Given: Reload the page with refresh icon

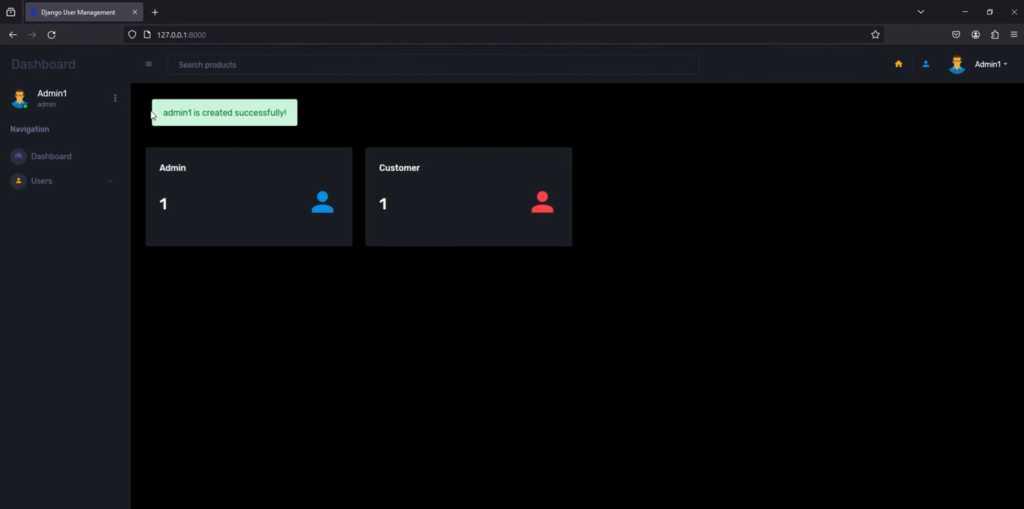Looking at the screenshot, I should click(x=52, y=35).
